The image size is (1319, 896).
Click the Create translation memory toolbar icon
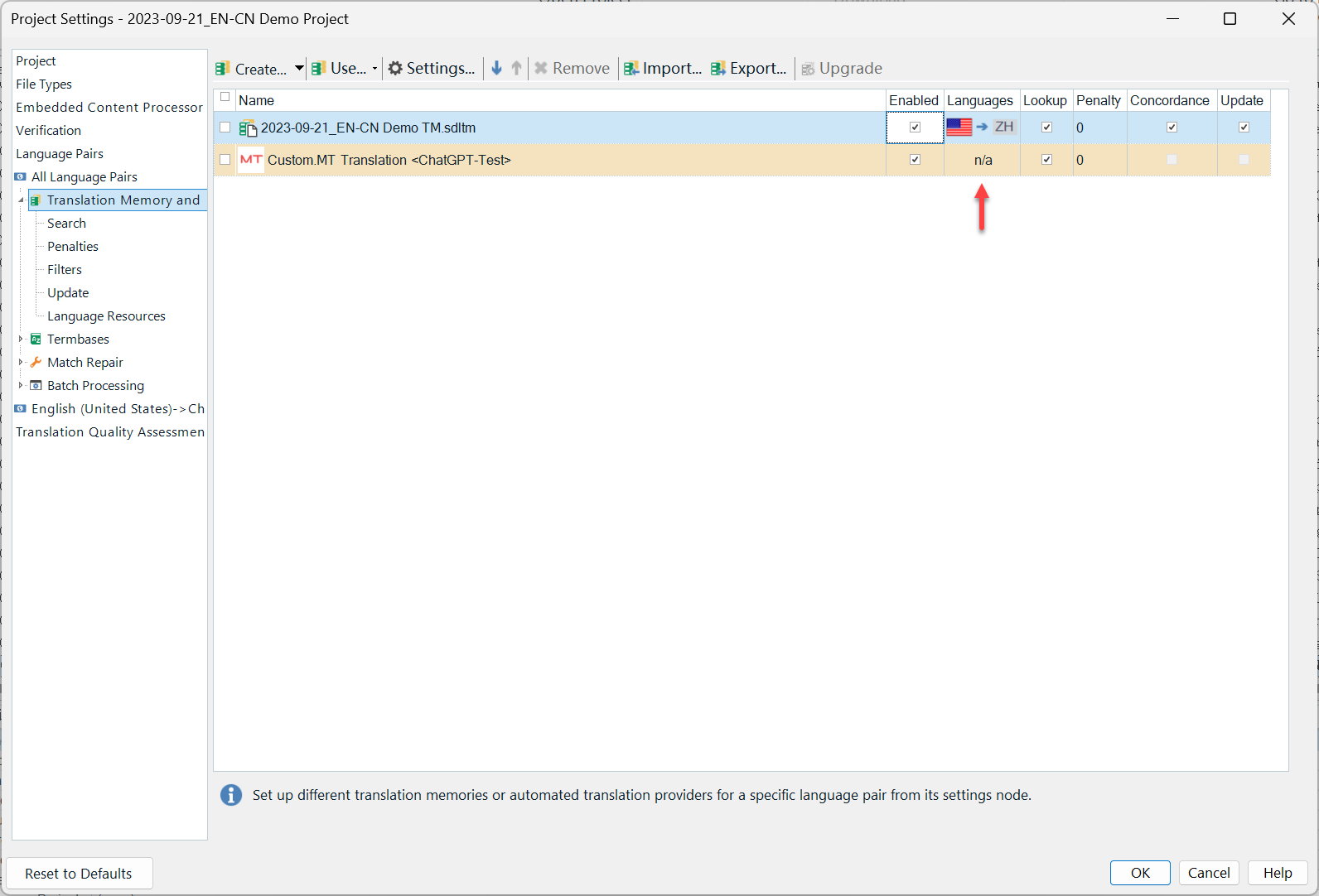[x=222, y=69]
